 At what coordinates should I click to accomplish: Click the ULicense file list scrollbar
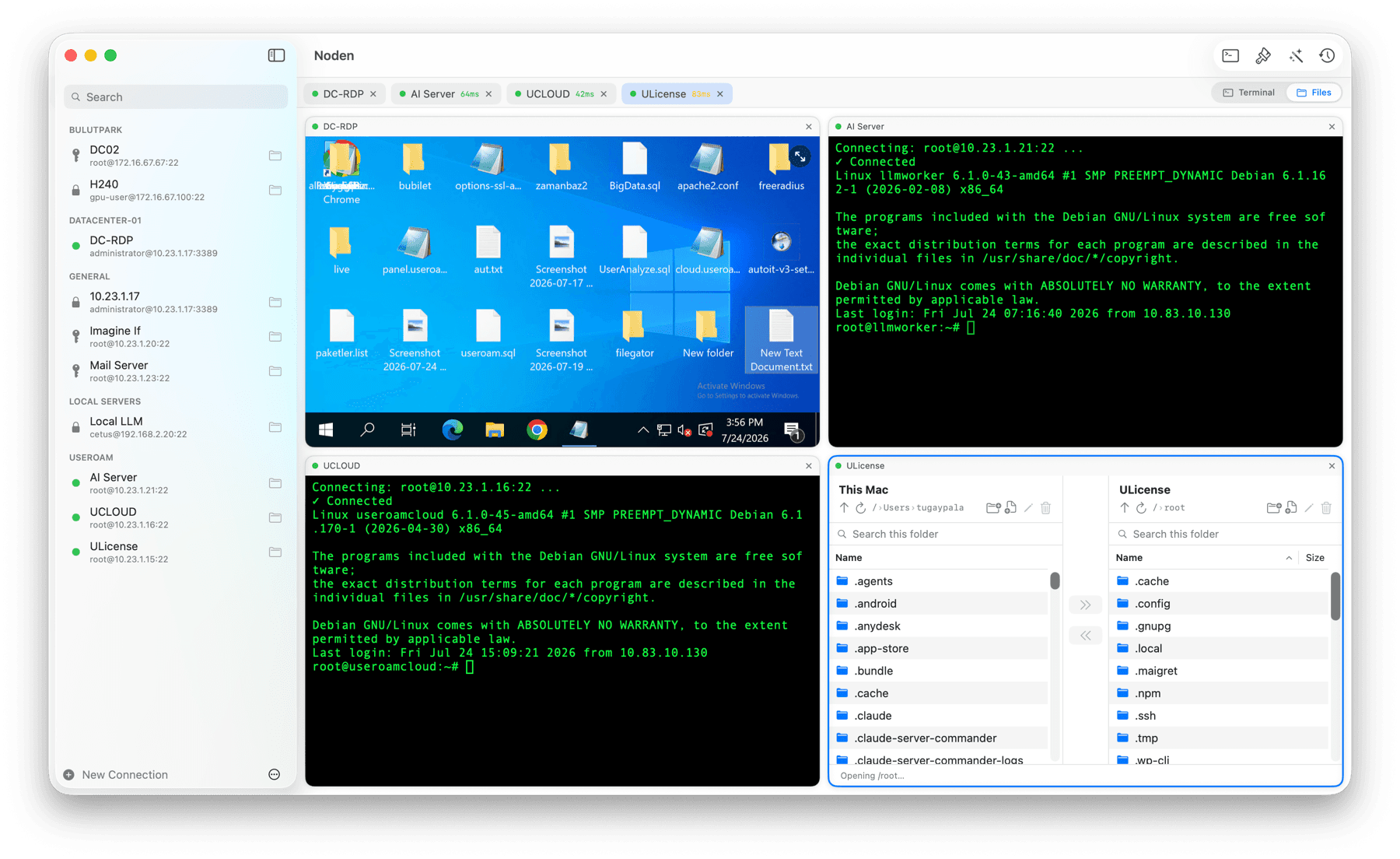point(1335,597)
